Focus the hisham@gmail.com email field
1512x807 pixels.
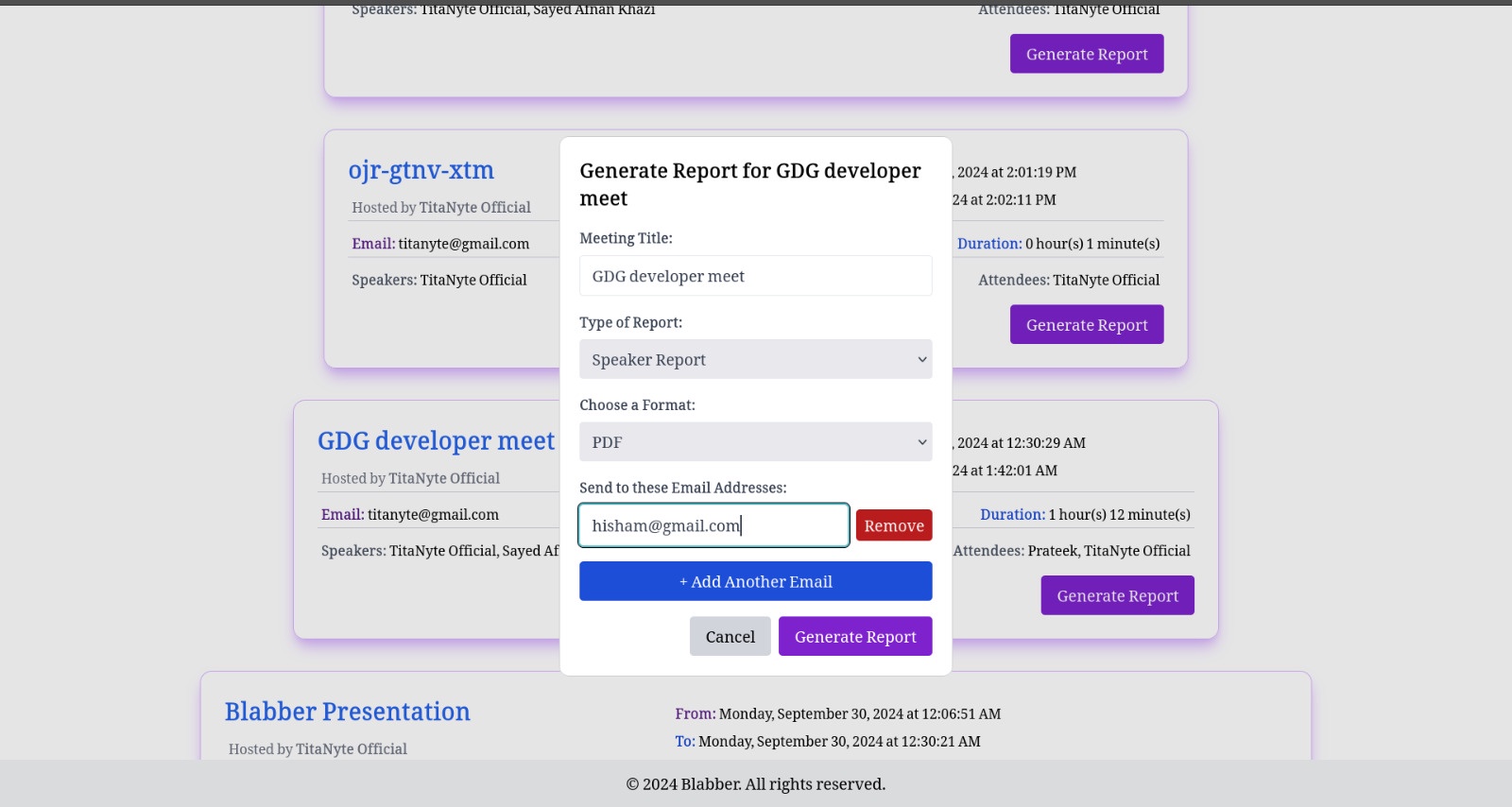click(x=713, y=525)
